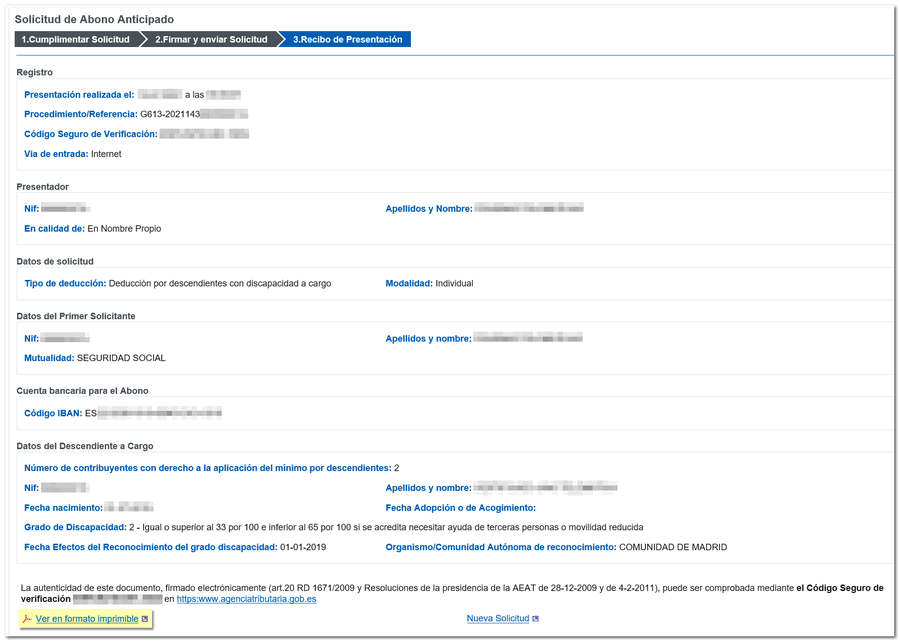Click the COMUNIDAD DE MADRID value

(673, 547)
